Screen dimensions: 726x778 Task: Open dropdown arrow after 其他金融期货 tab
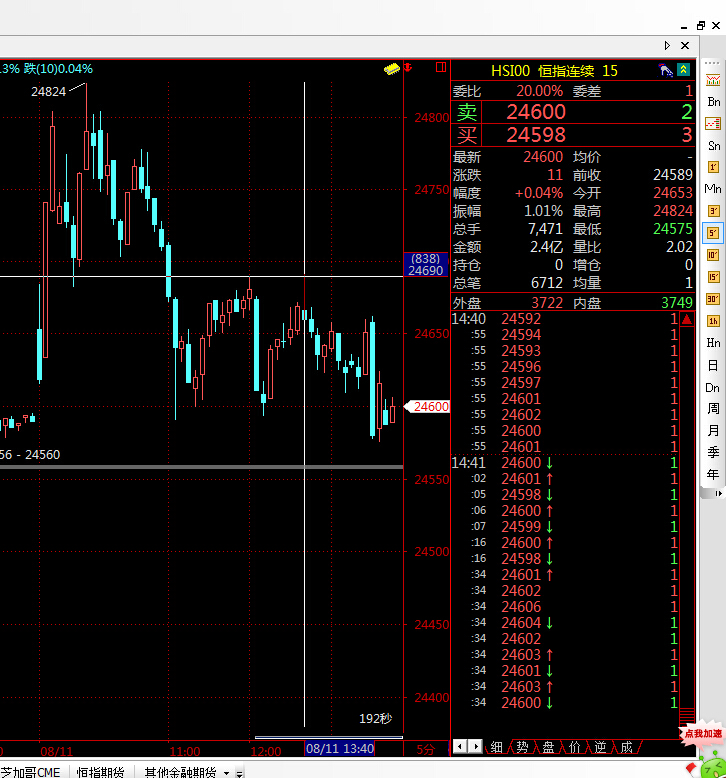[x=227, y=772]
